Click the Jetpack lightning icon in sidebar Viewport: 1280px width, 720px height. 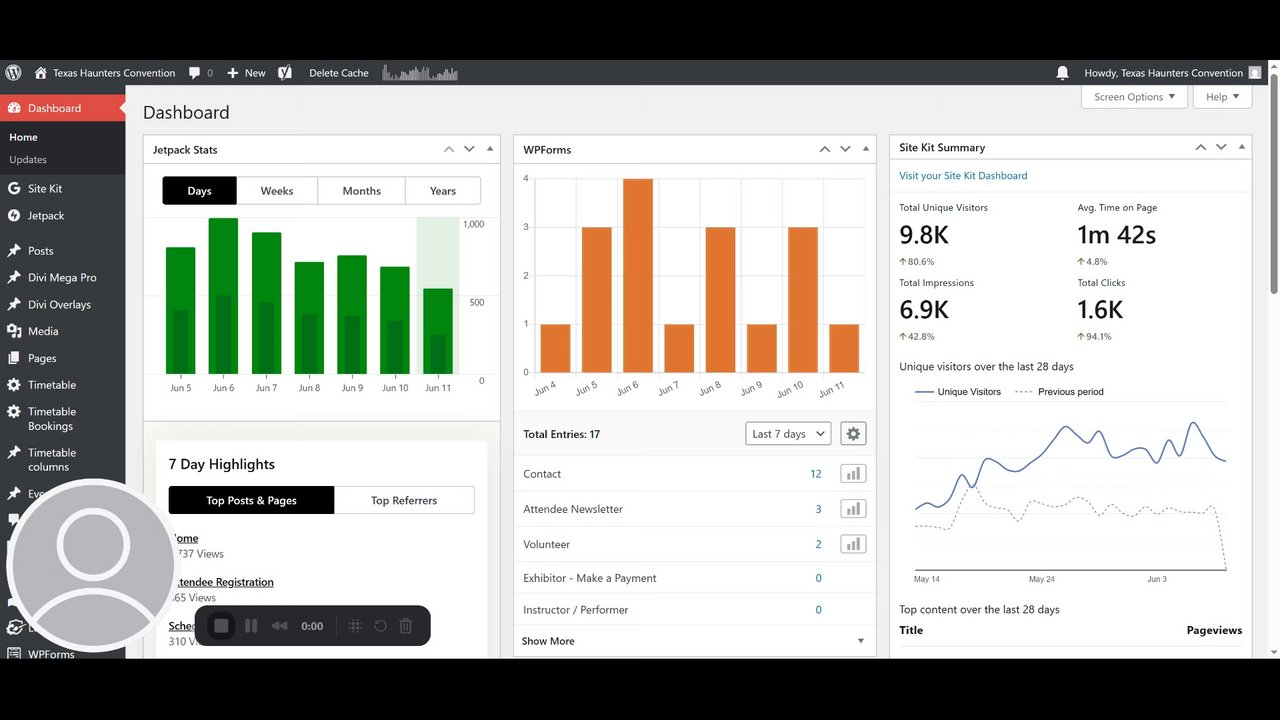14,215
